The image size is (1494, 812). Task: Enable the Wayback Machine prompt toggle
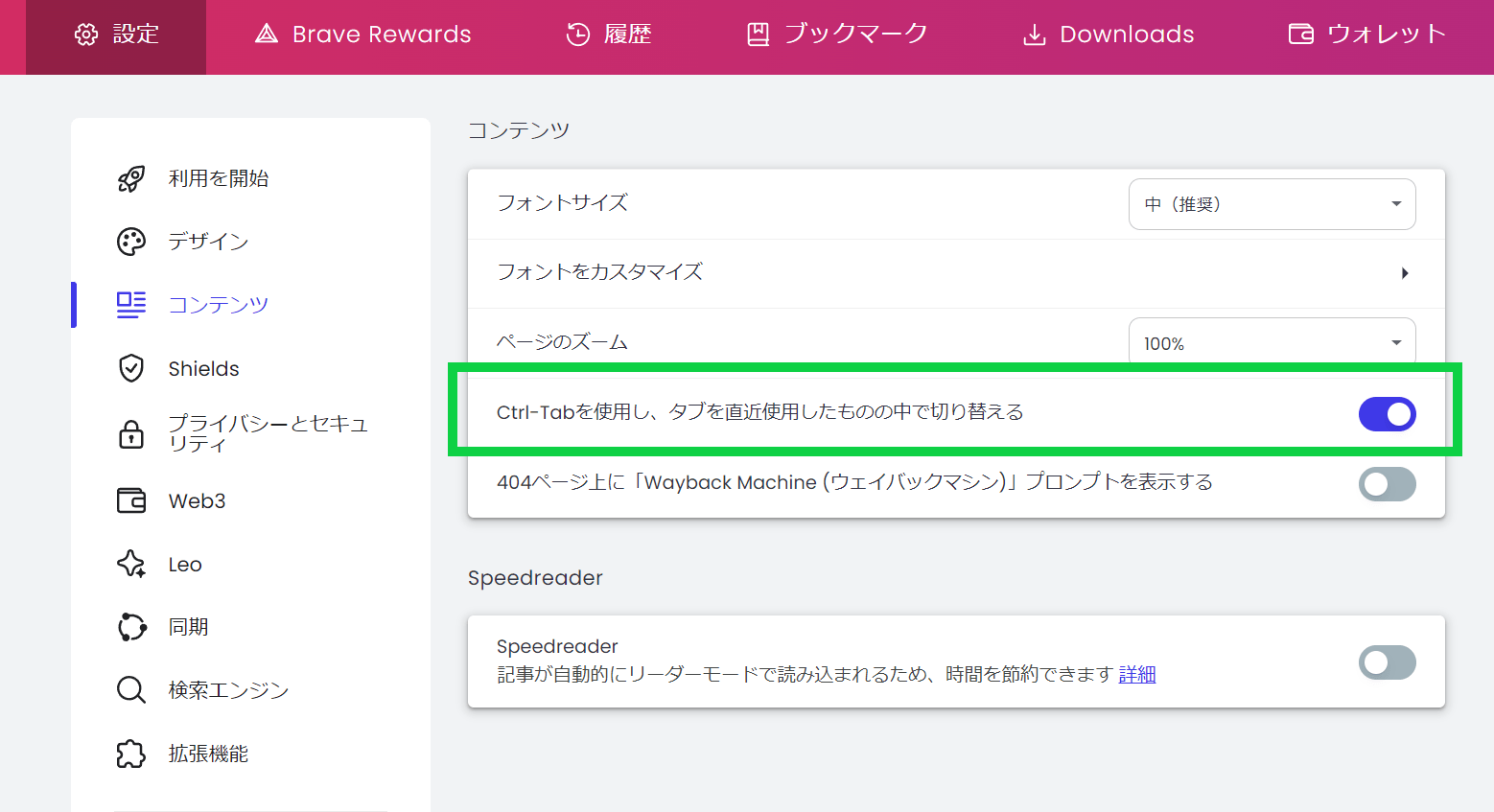1387,484
